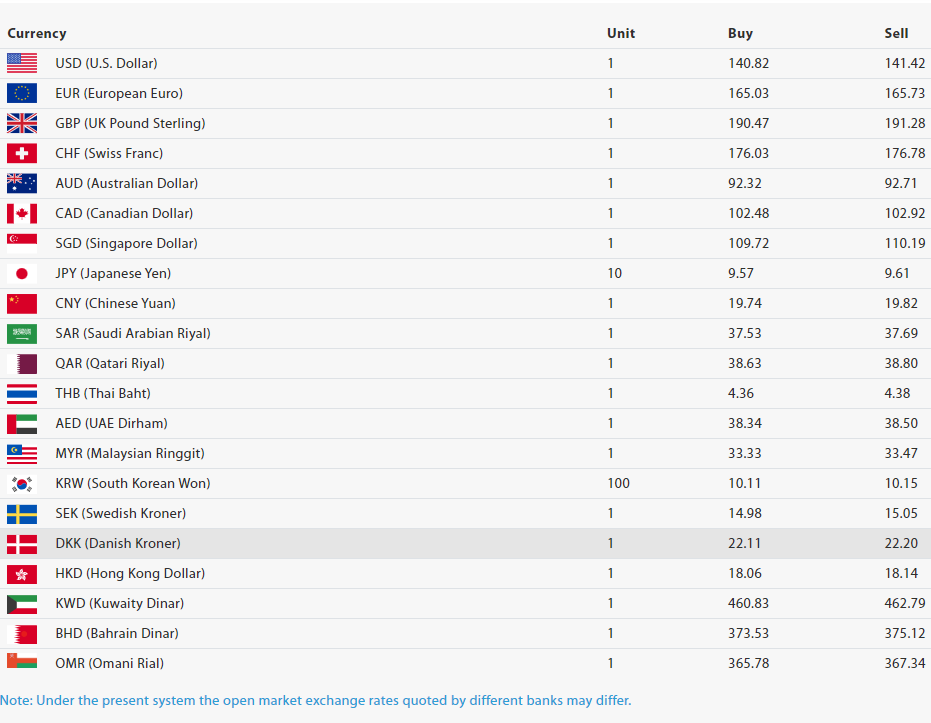Click the Currency column header
Viewport: 931px width, 723px height.
(37, 33)
